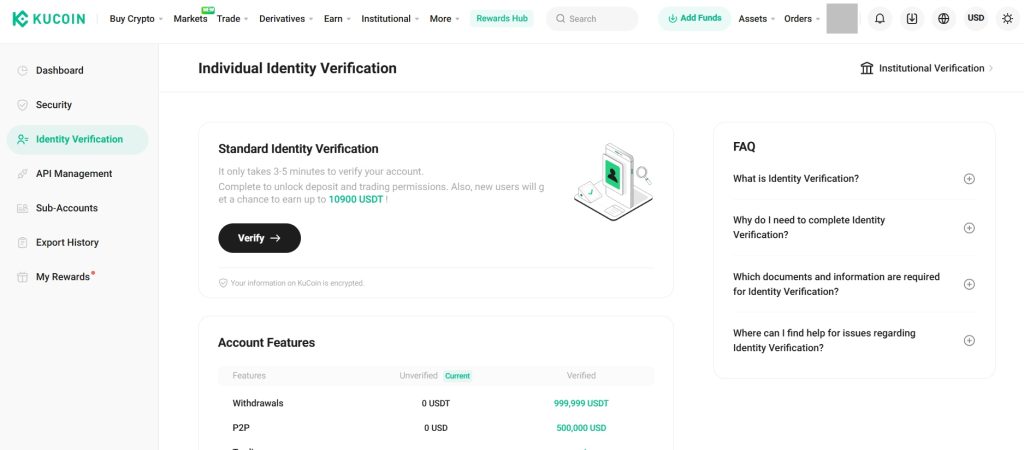Click the 'Standard Identity Verification' heading
1024x450 pixels.
point(298,149)
